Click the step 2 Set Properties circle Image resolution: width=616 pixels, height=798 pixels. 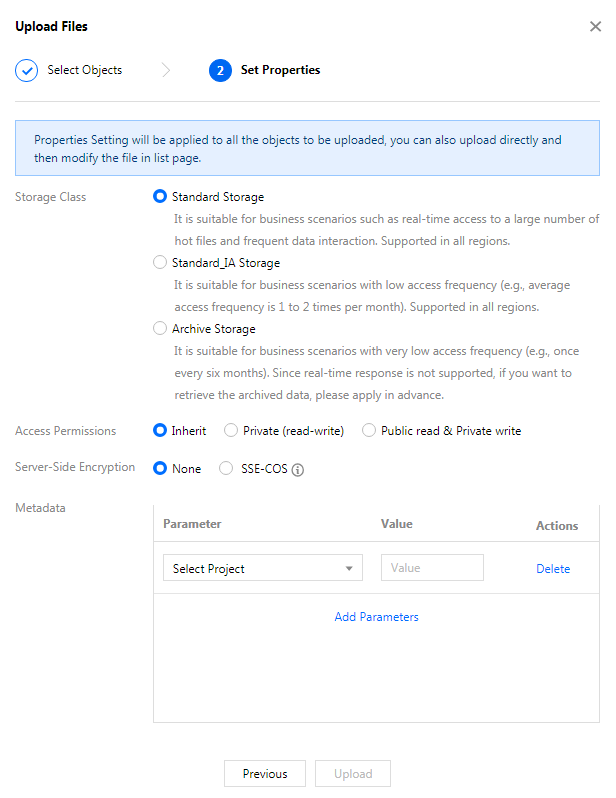(x=220, y=70)
